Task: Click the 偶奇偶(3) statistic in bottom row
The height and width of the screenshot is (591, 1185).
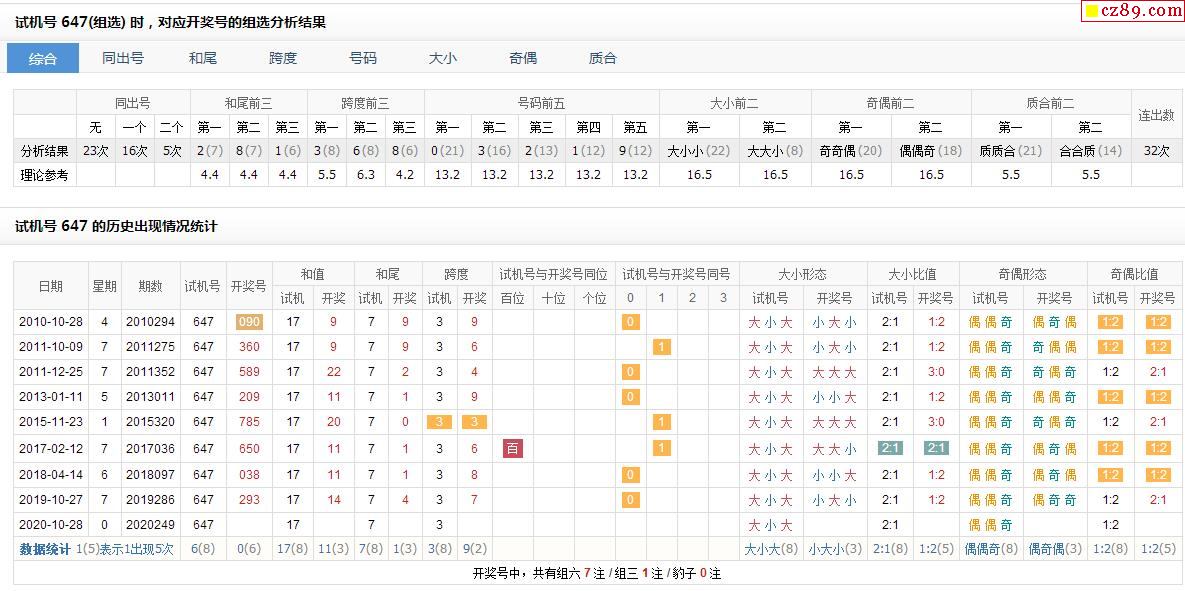Action: click(x=1055, y=549)
